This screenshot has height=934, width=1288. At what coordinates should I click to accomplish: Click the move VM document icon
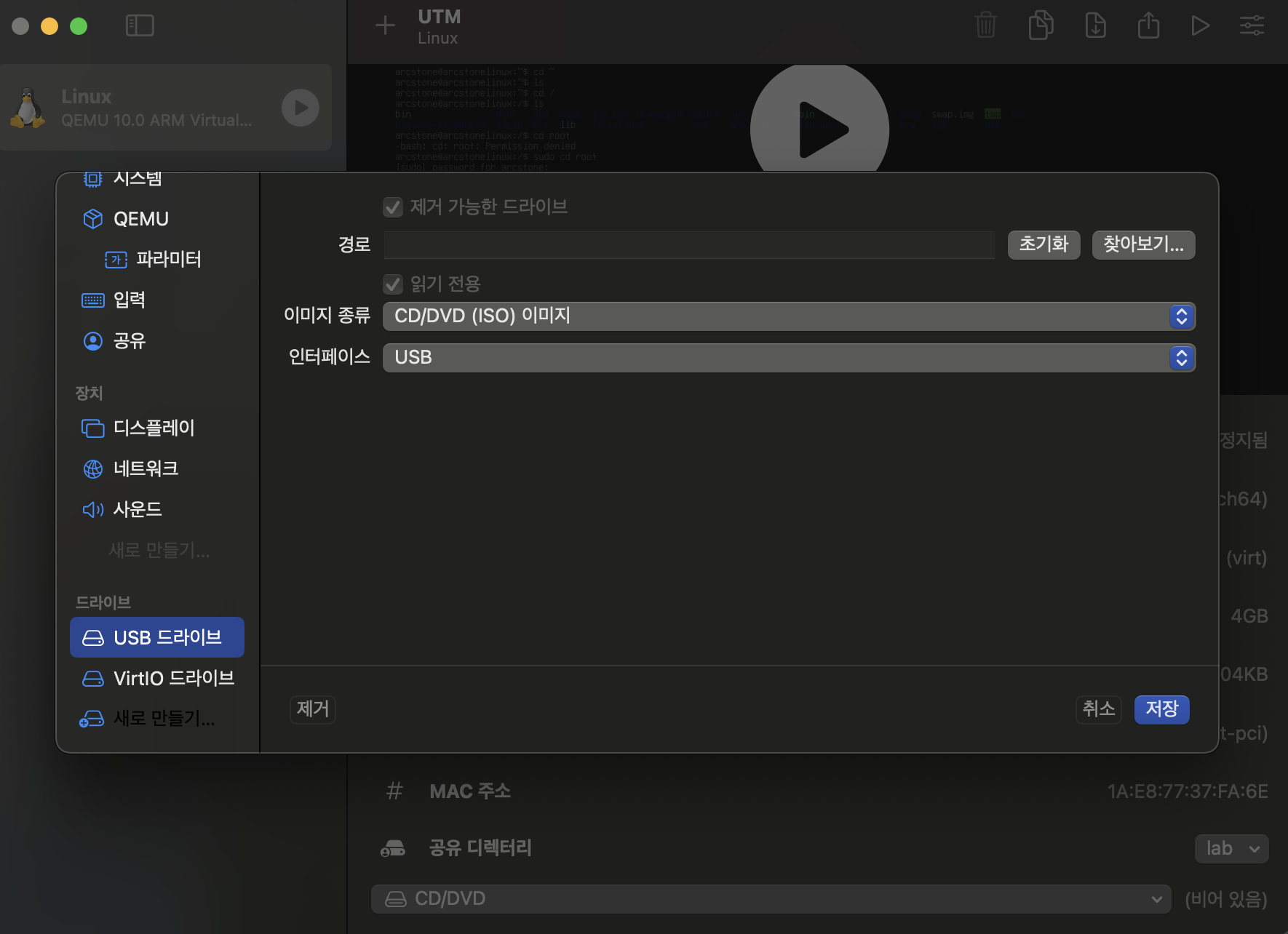point(1095,25)
